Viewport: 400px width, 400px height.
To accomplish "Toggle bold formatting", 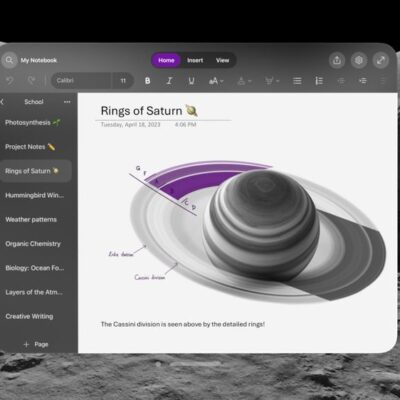I will pos(147,81).
